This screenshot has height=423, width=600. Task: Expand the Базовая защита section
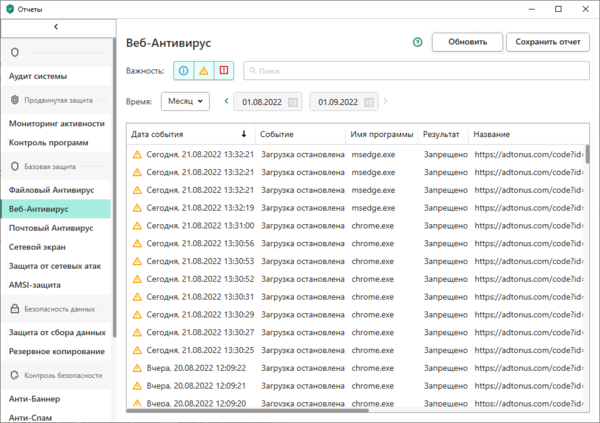tap(49, 166)
